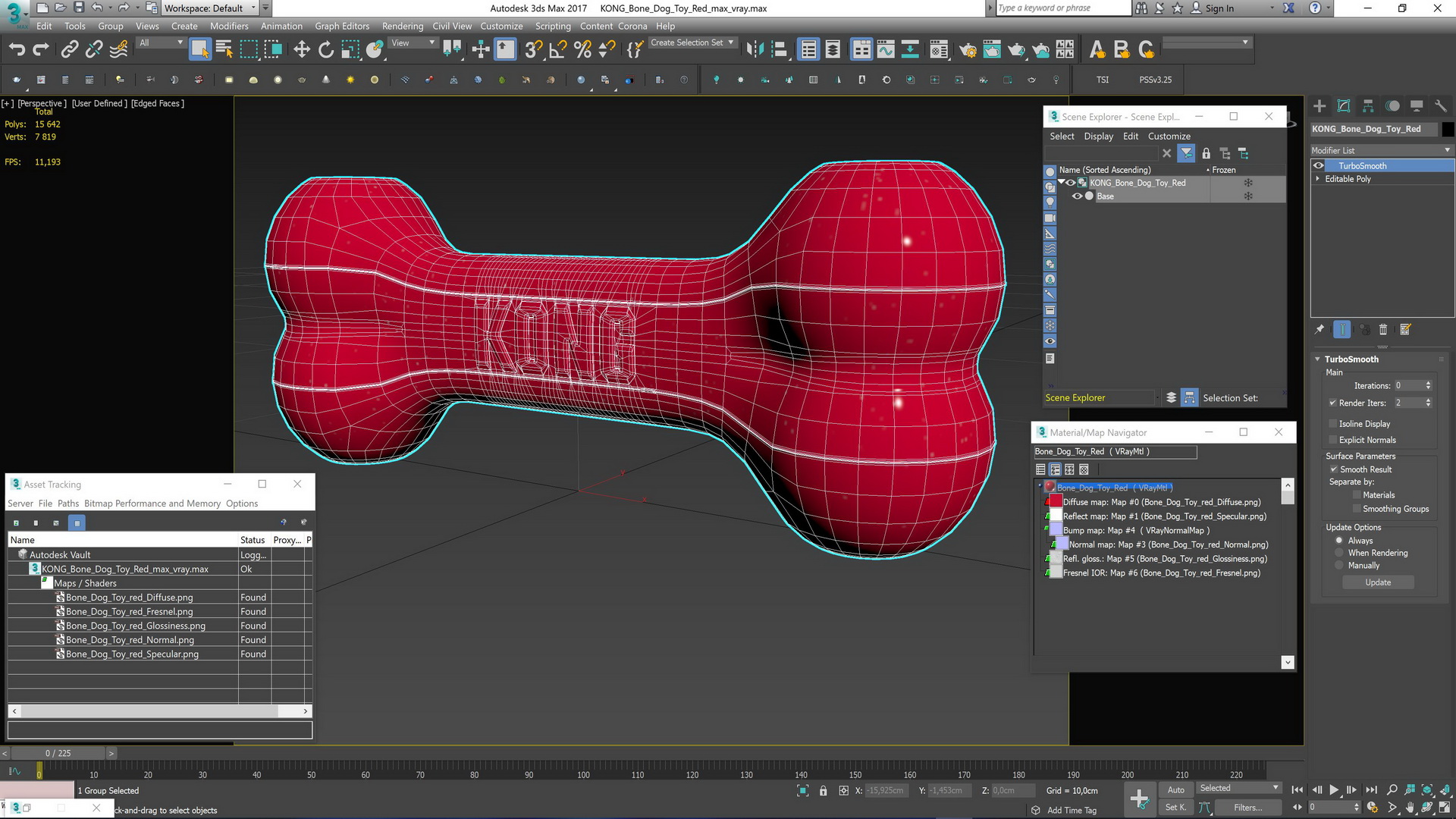Open the All selection filter dropdown
The height and width of the screenshot is (819, 1456).
161,43
